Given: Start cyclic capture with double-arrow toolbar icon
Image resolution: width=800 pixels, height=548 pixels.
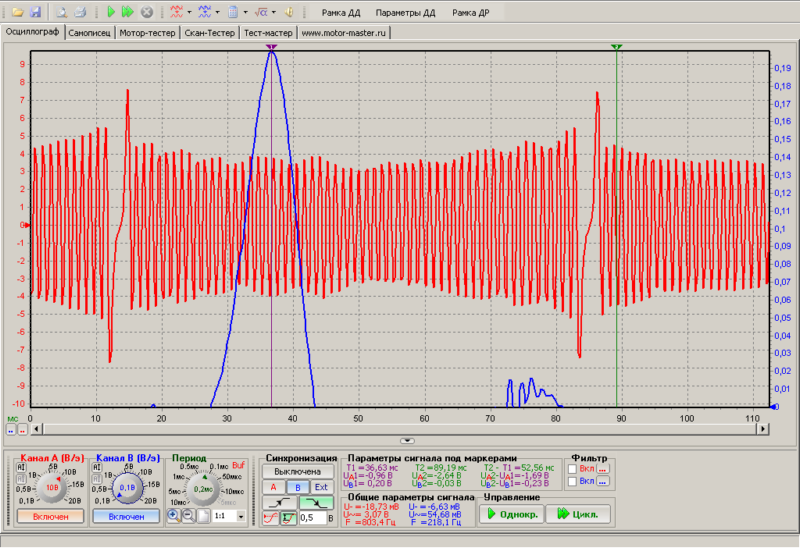Looking at the screenshot, I should [x=128, y=12].
